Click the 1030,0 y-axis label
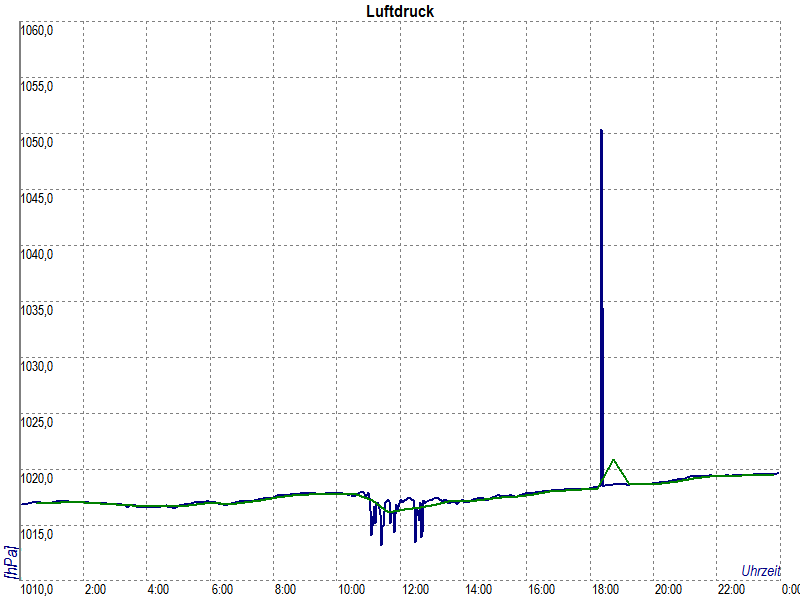The image size is (800, 600). click(x=36, y=366)
